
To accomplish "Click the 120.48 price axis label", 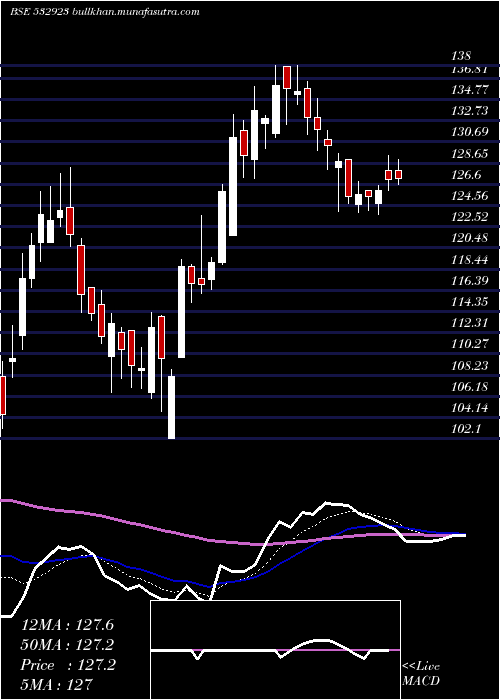I will 470,238.
